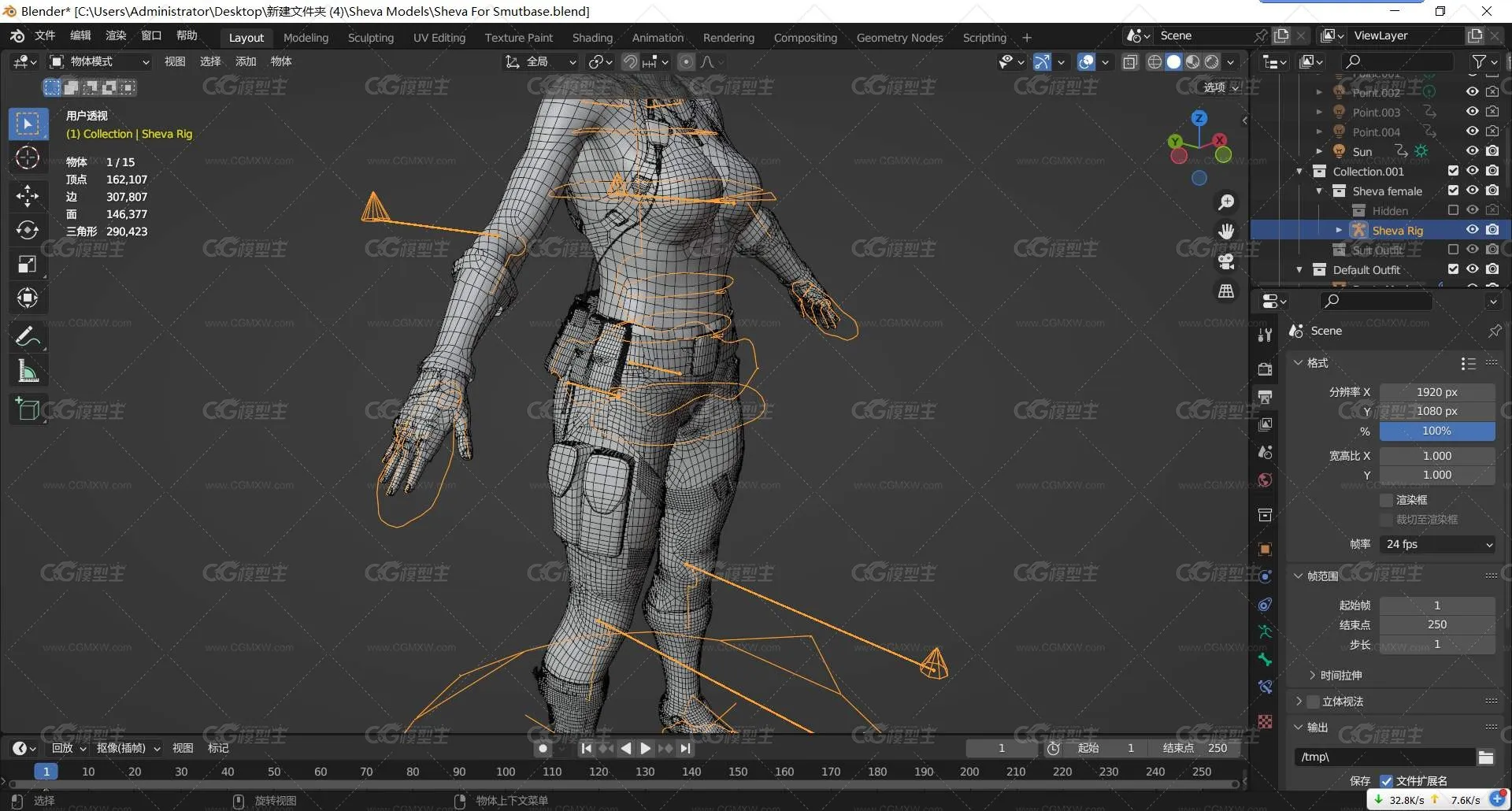1512x811 pixels.
Task: Pin the Scene properties panel
Action: click(x=1494, y=331)
